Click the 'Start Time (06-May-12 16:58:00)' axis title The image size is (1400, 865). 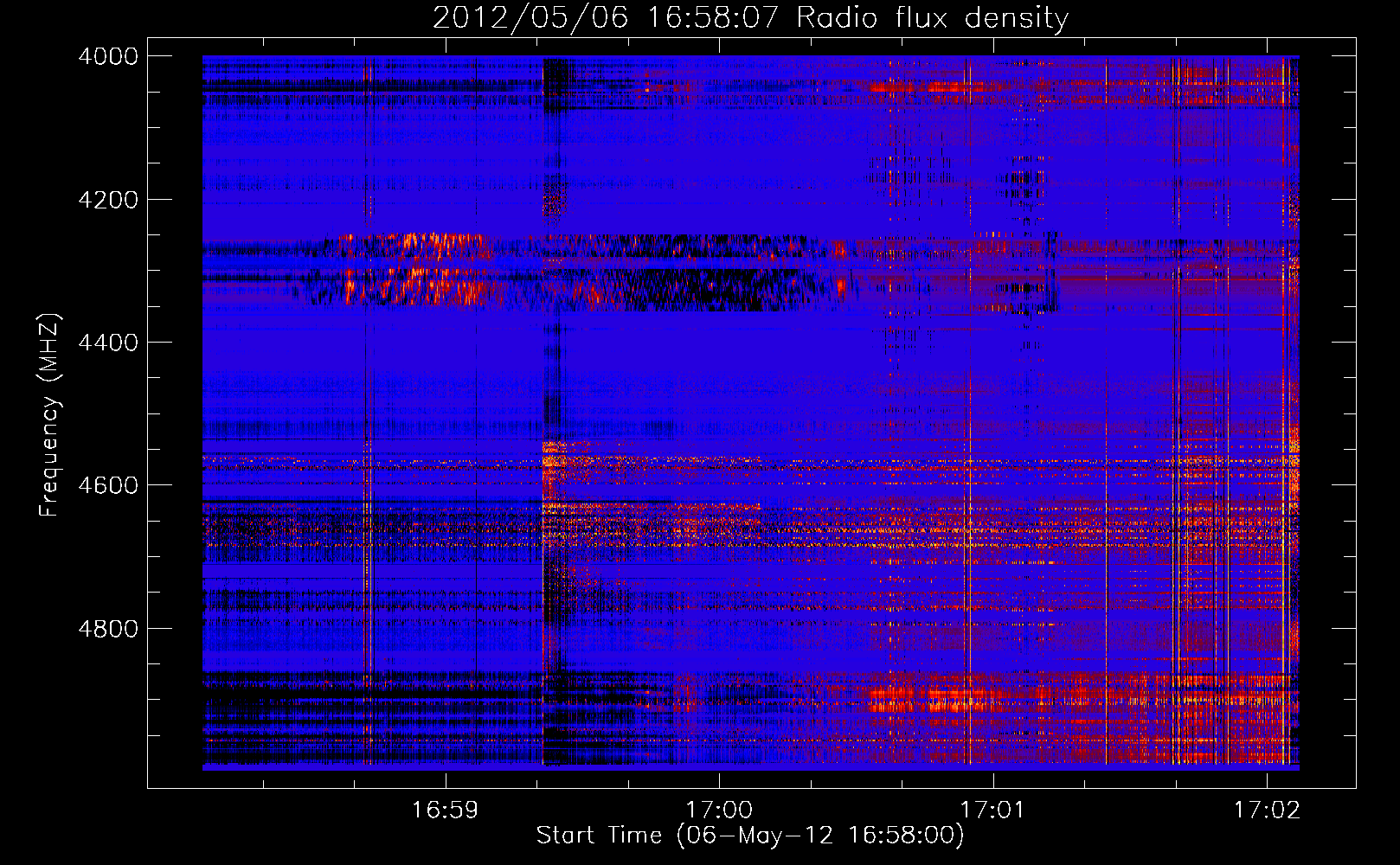pos(750,836)
